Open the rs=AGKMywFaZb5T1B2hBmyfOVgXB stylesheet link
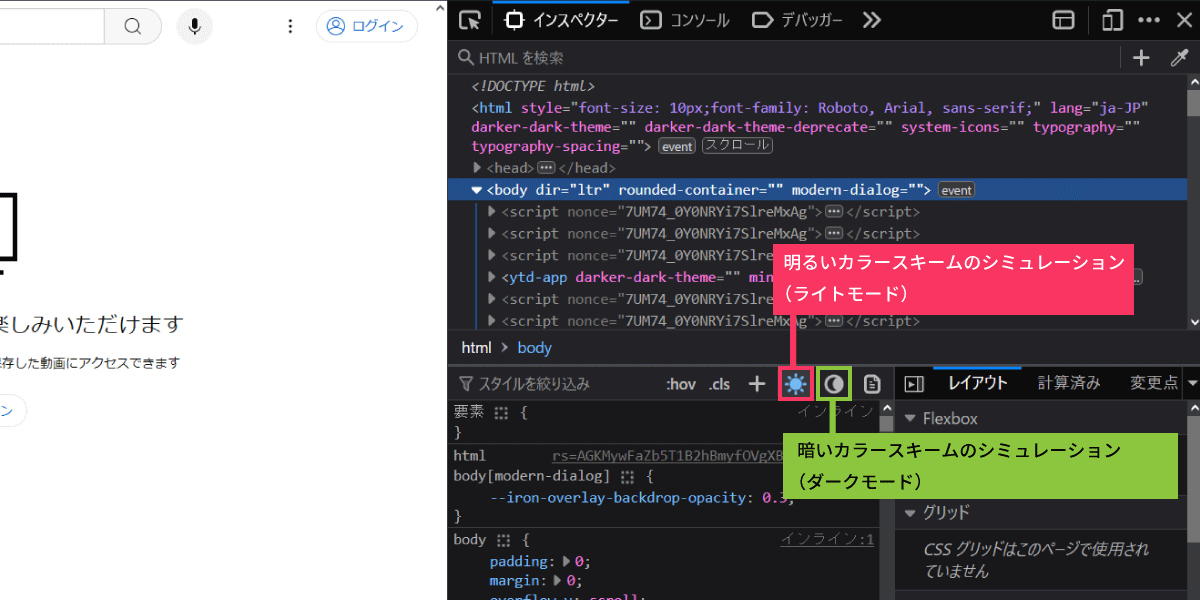The height and width of the screenshot is (600, 1200). pos(669,456)
